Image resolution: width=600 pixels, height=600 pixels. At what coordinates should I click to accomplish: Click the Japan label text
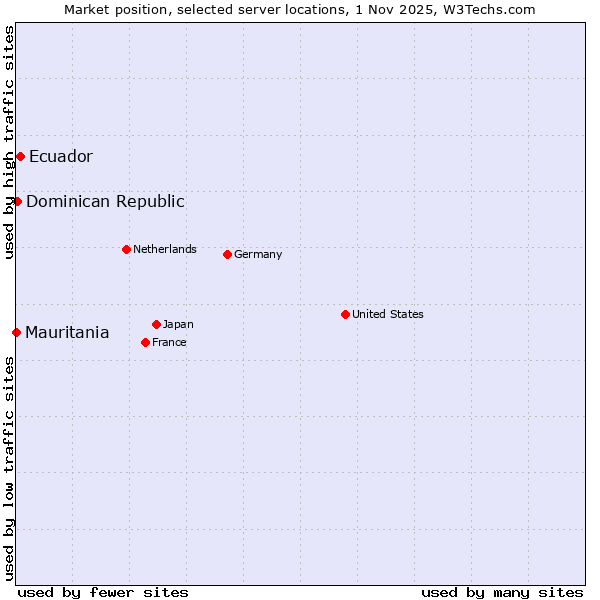pyautogui.click(x=178, y=324)
